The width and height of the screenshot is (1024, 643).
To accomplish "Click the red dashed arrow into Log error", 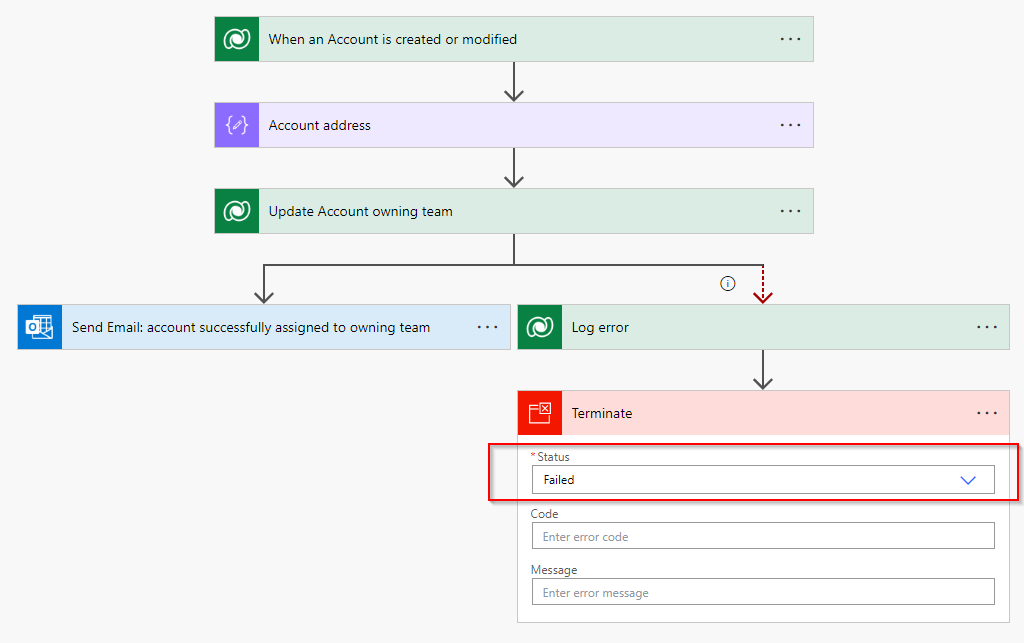I will (763, 285).
